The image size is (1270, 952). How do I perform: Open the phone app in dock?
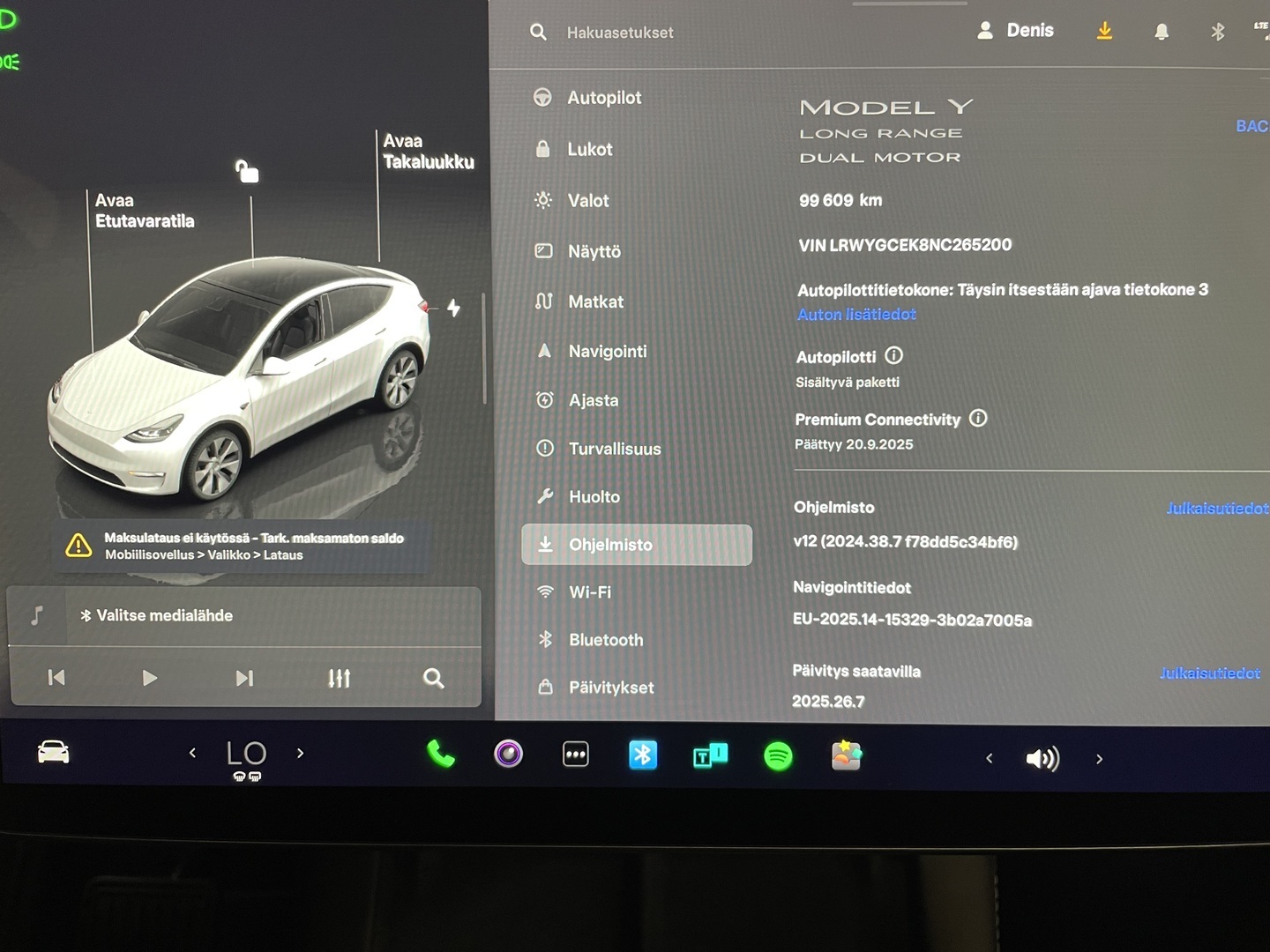440,754
